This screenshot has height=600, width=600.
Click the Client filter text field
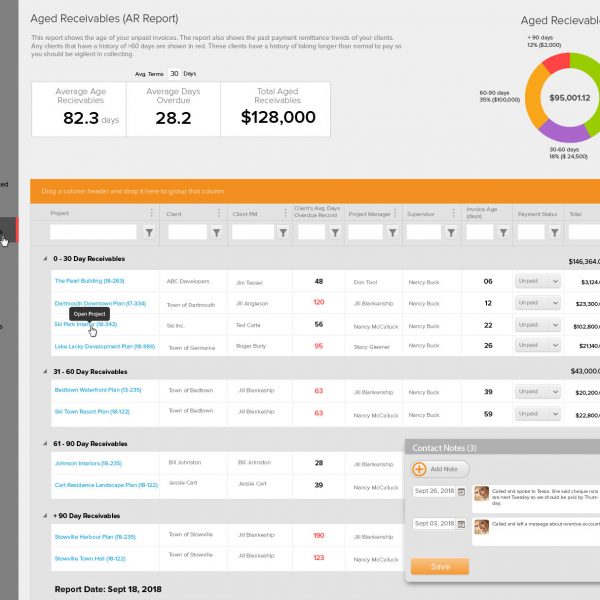pyautogui.click(x=188, y=232)
